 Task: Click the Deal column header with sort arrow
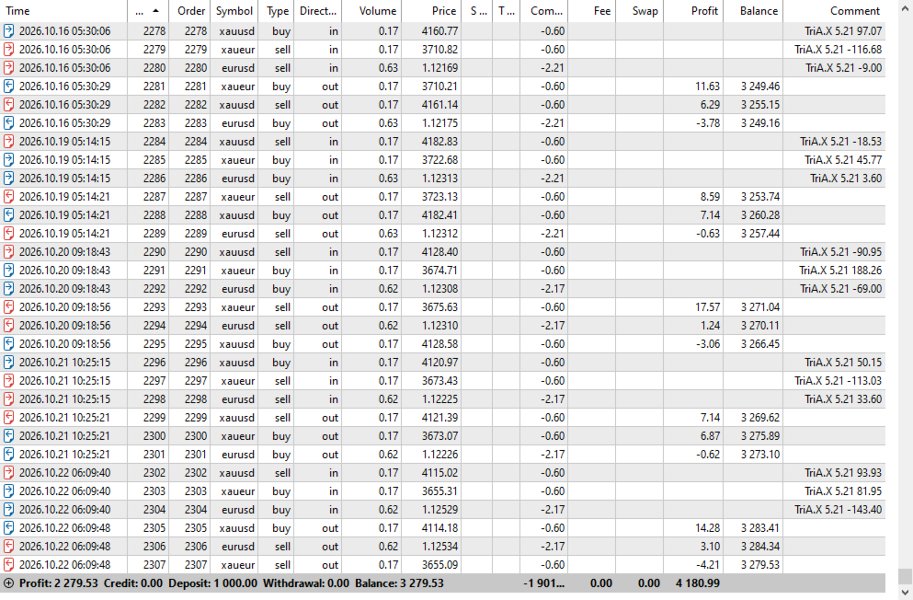click(x=148, y=10)
